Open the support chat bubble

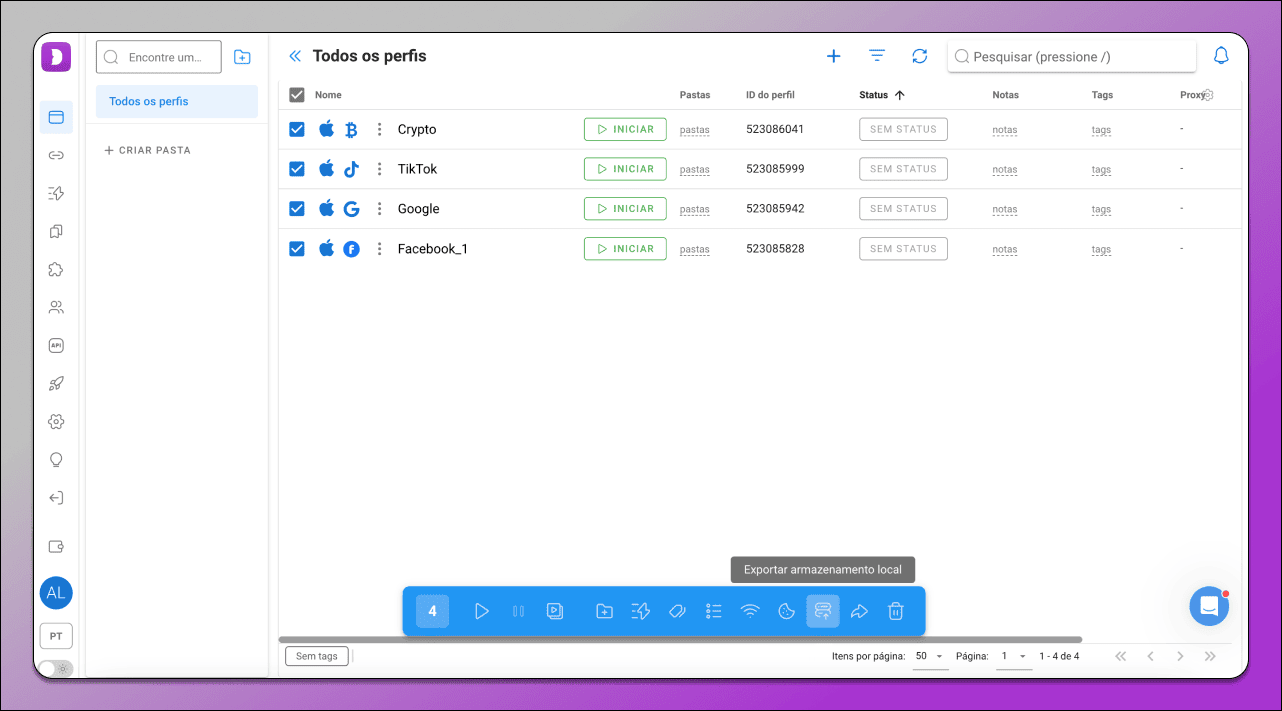(x=1209, y=606)
